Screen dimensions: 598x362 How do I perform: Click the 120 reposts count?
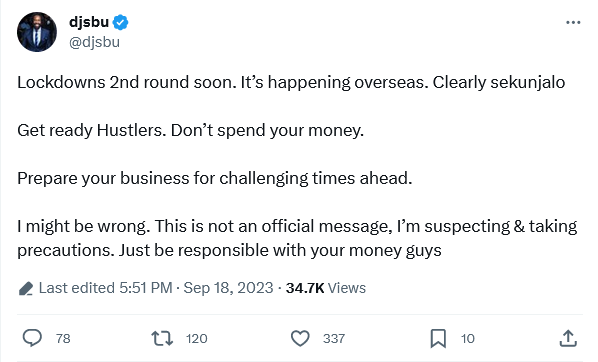(x=196, y=339)
